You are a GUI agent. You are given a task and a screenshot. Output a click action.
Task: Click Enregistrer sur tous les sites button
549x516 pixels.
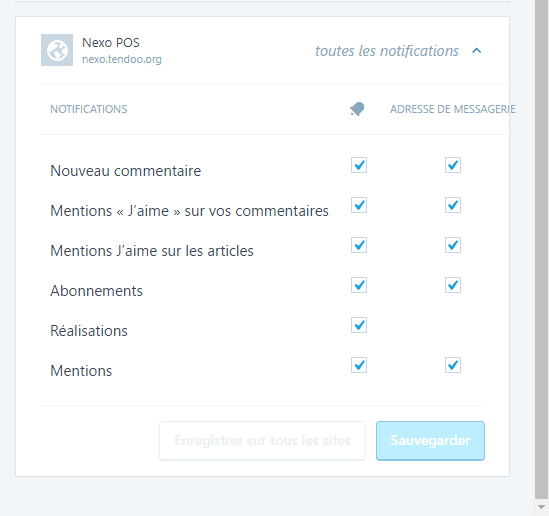click(x=262, y=440)
